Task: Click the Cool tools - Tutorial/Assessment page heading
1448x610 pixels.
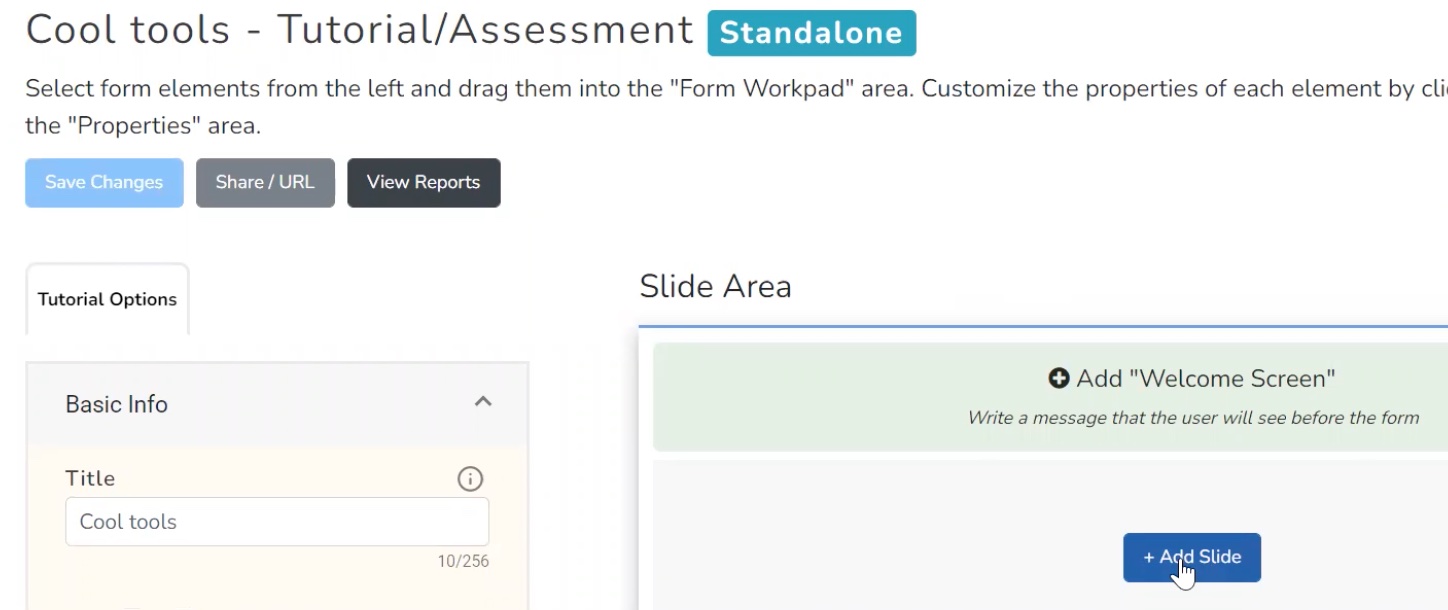Action: tap(359, 30)
